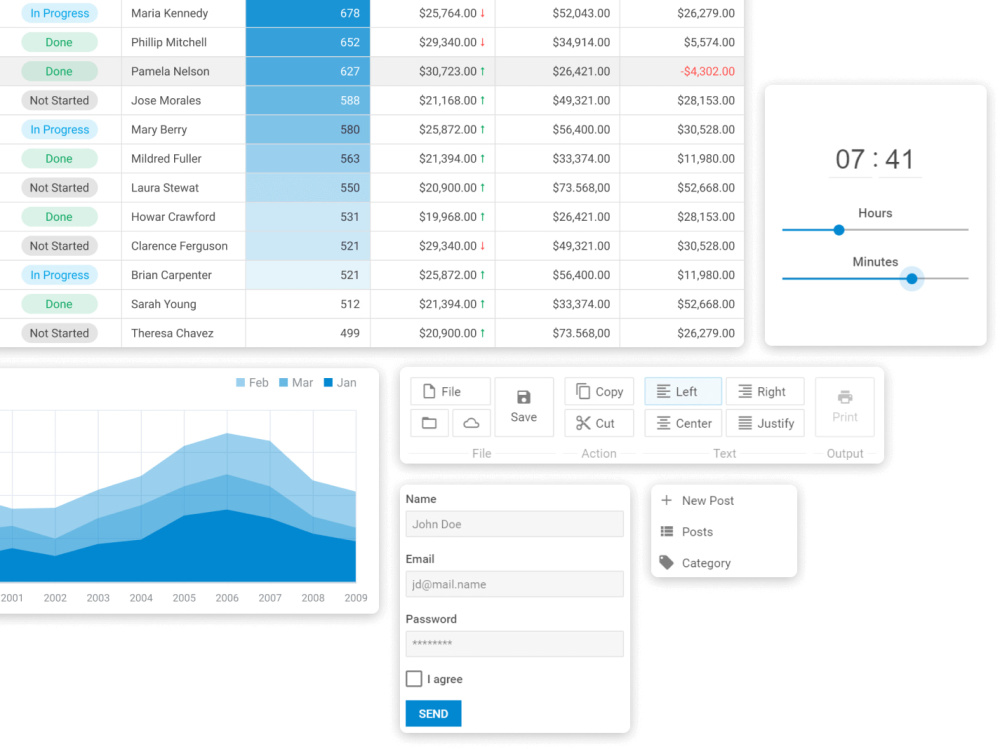Click the plus icon beside New Post
Screen dimensions: 1000x749
(666, 500)
